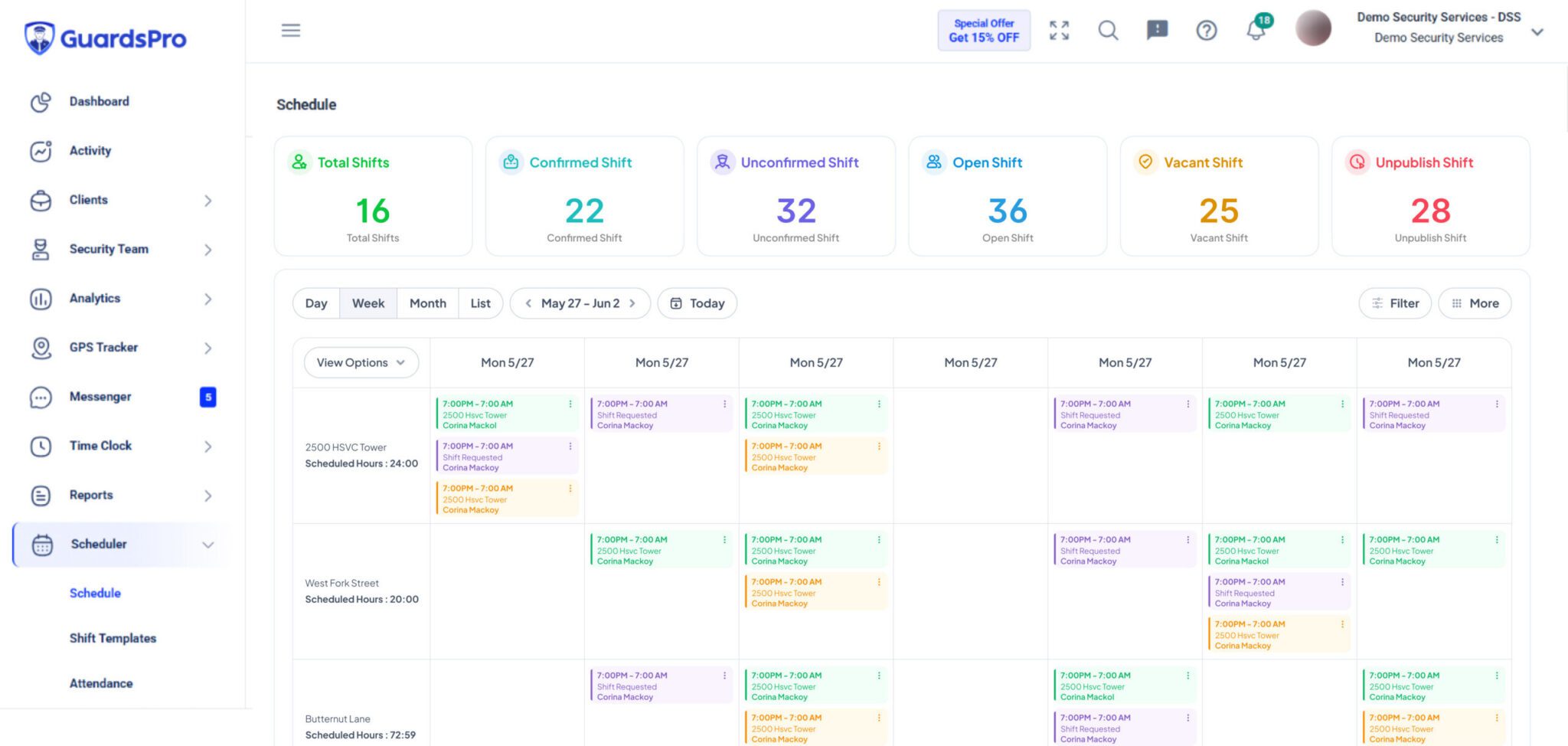Expand the GPS Tracker sidebar submenu
1568x746 pixels.
[x=207, y=348]
